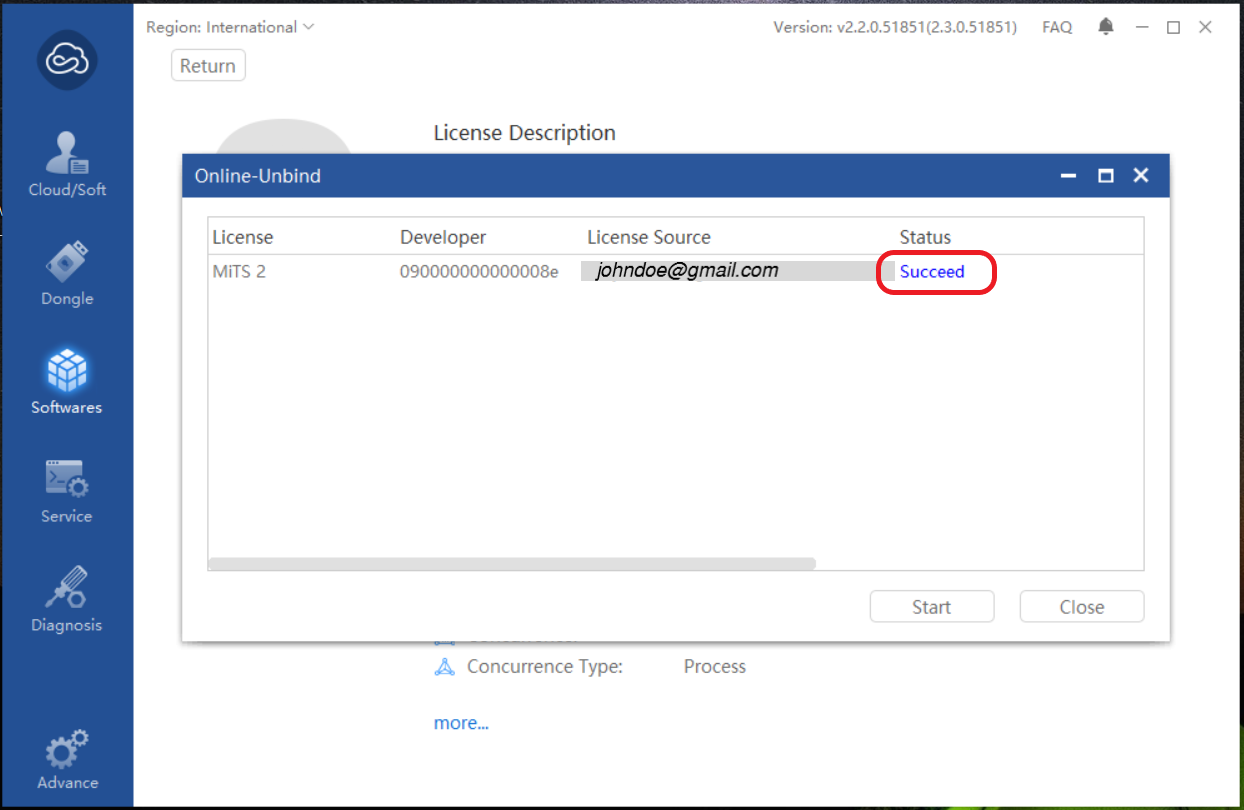The width and height of the screenshot is (1244, 810).
Task: Open the Advance settings section
Action: click(66, 748)
